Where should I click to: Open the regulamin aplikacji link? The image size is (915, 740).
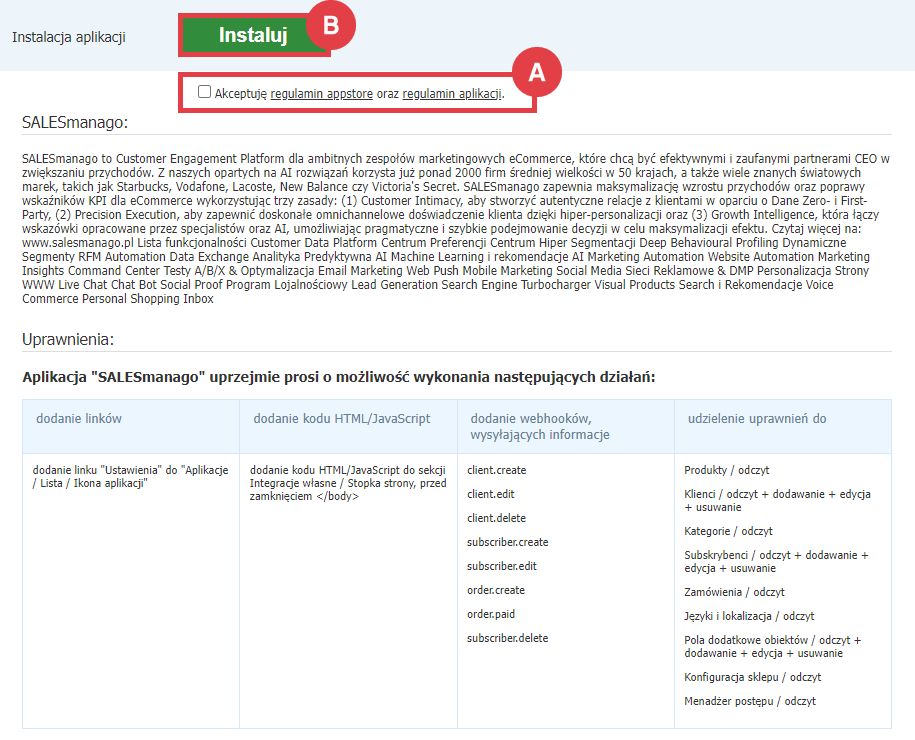[452, 93]
